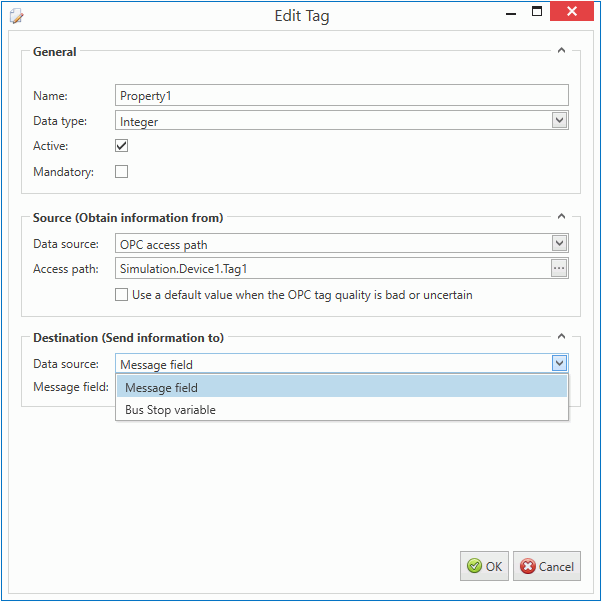Collapse the General section chevron
Viewport: 602px width, 602px height.
561,50
